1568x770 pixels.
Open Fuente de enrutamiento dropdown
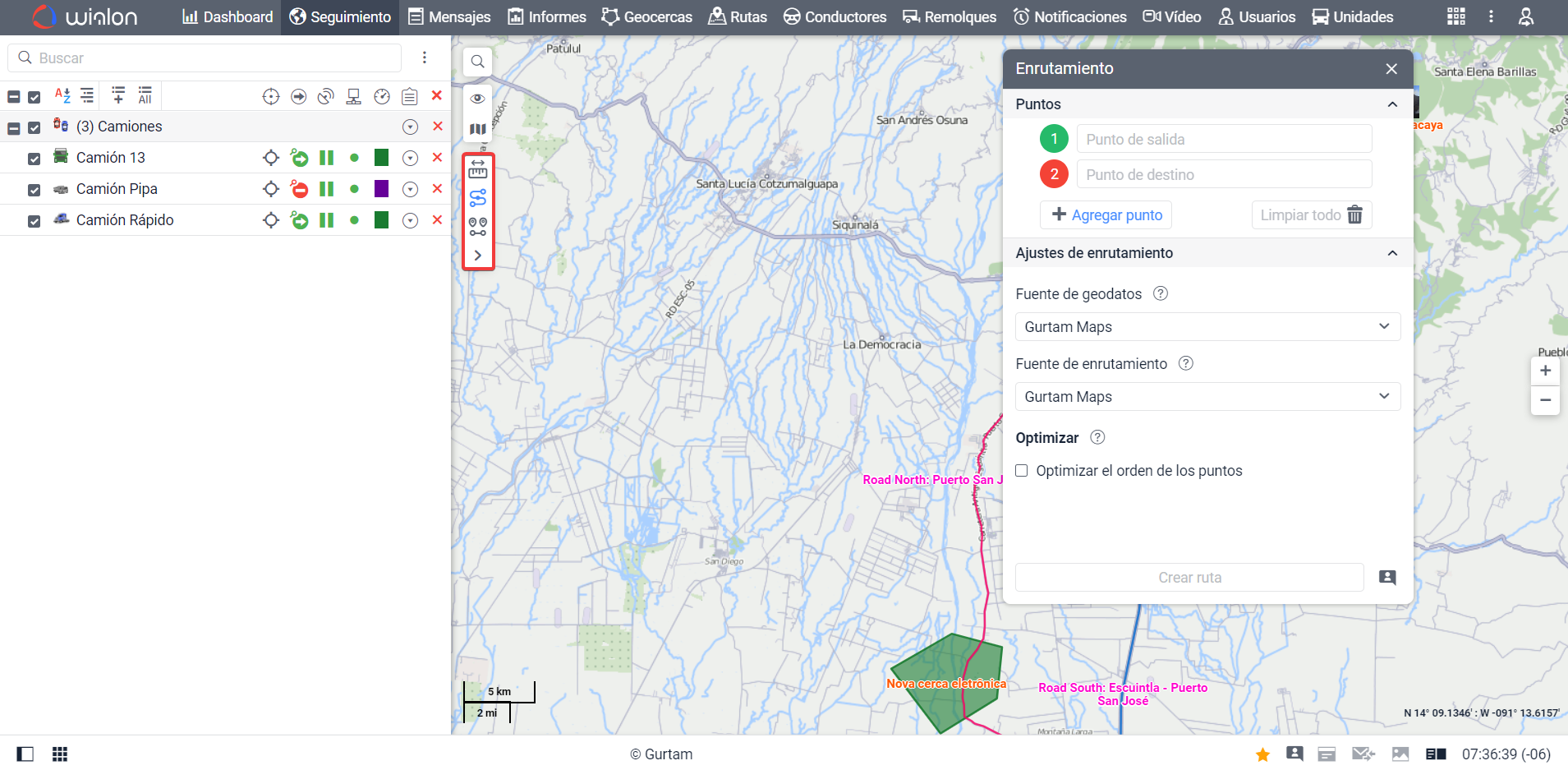click(x=1207, y=397)
